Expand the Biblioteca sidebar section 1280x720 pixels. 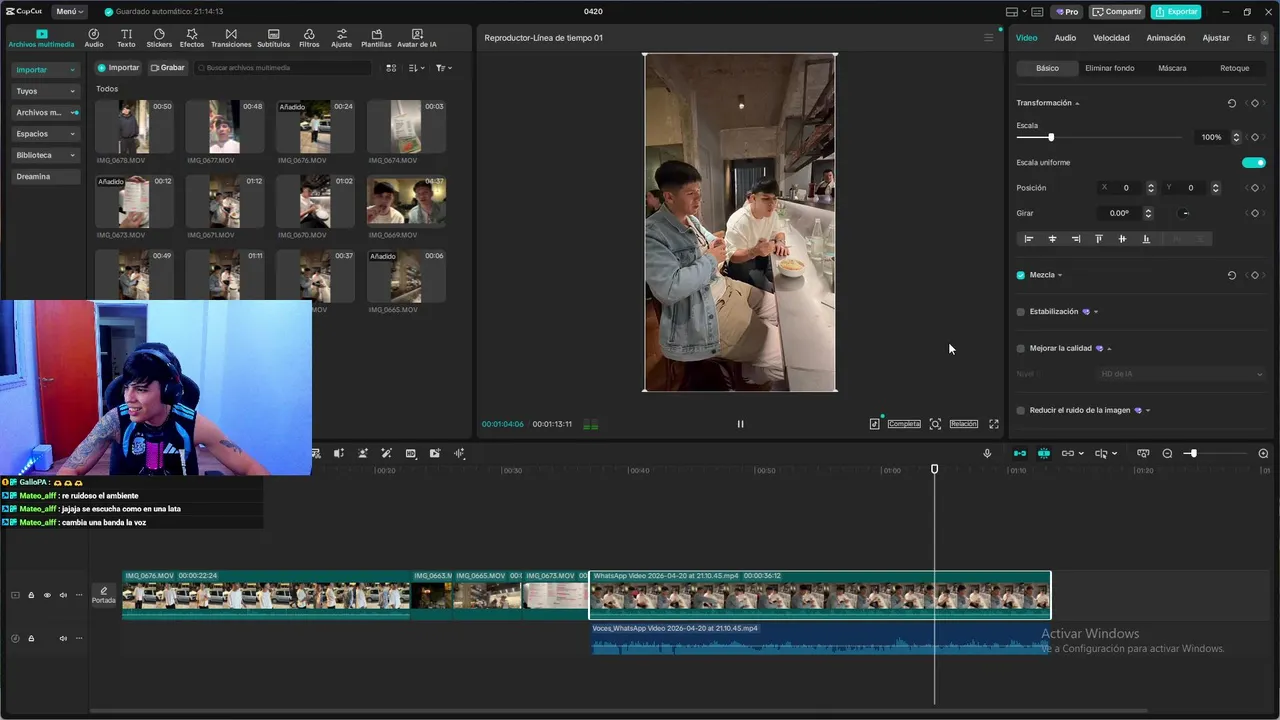pos(46,155)
